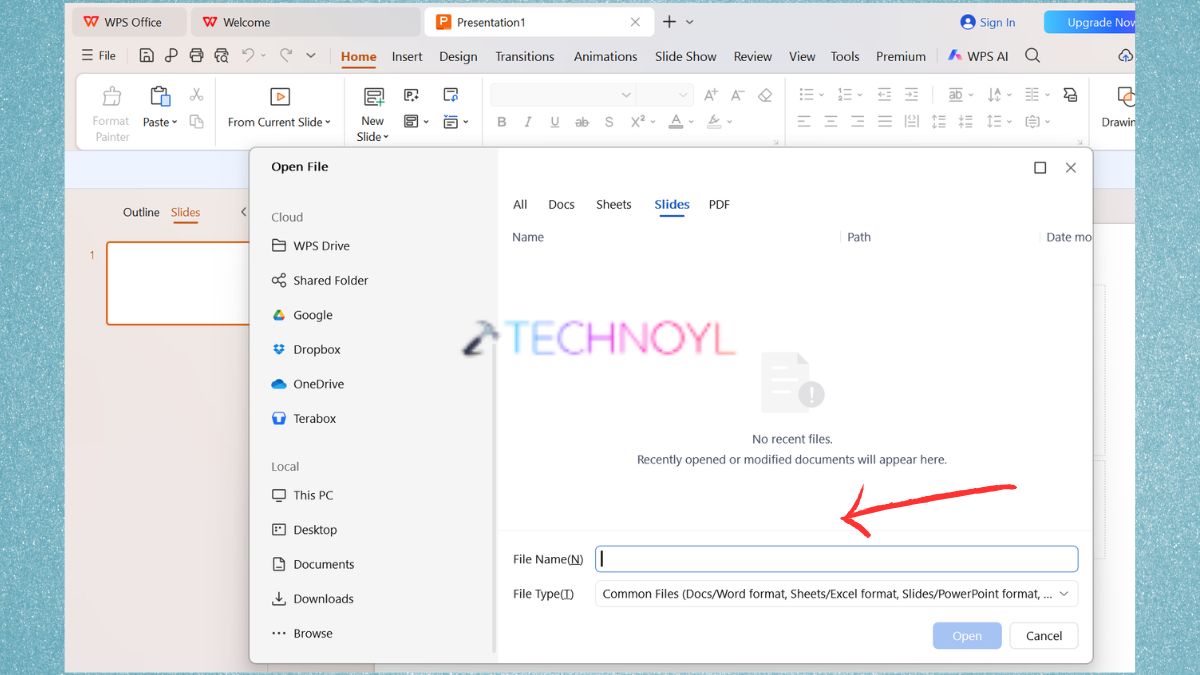This screenshot has height=675, width=1200.
Task: Select the PDF filter tab in Open File
Action: tap(719, 204)
